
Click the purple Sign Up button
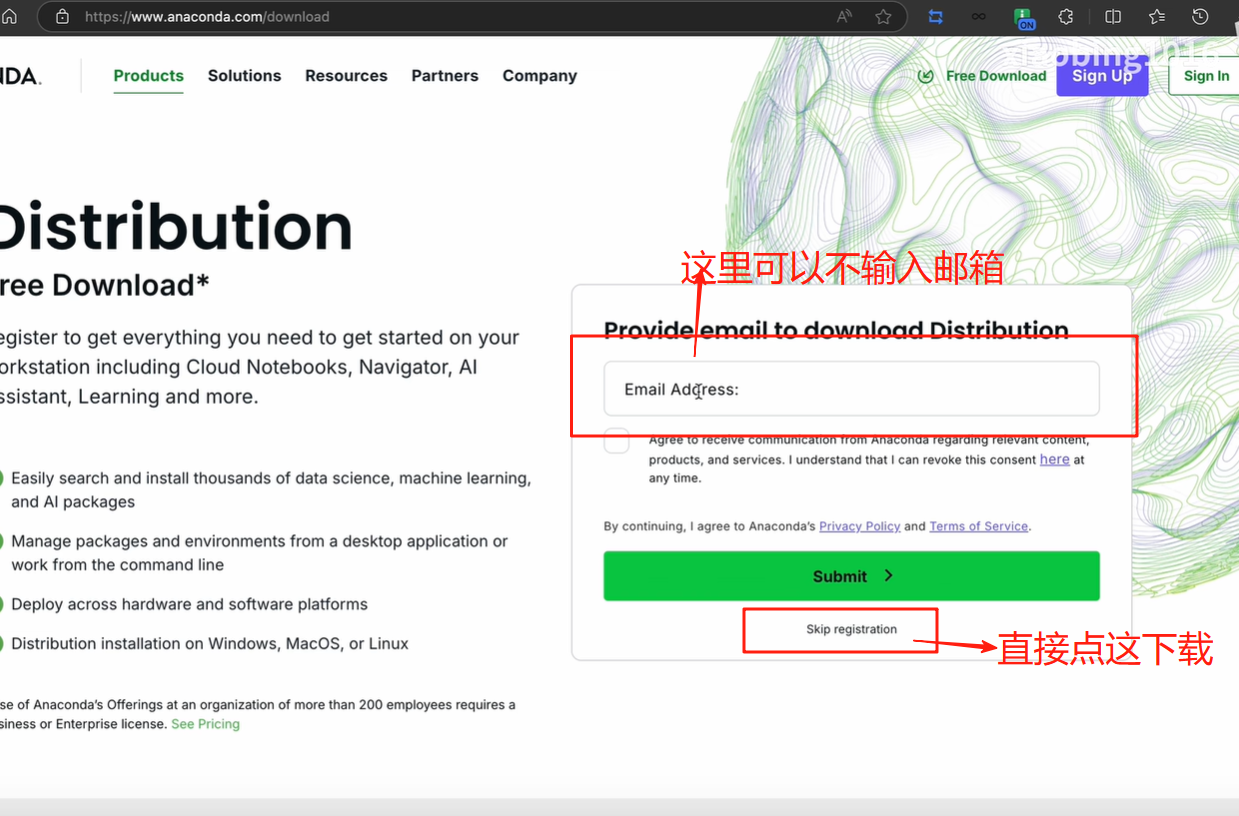pos(1102,76)
